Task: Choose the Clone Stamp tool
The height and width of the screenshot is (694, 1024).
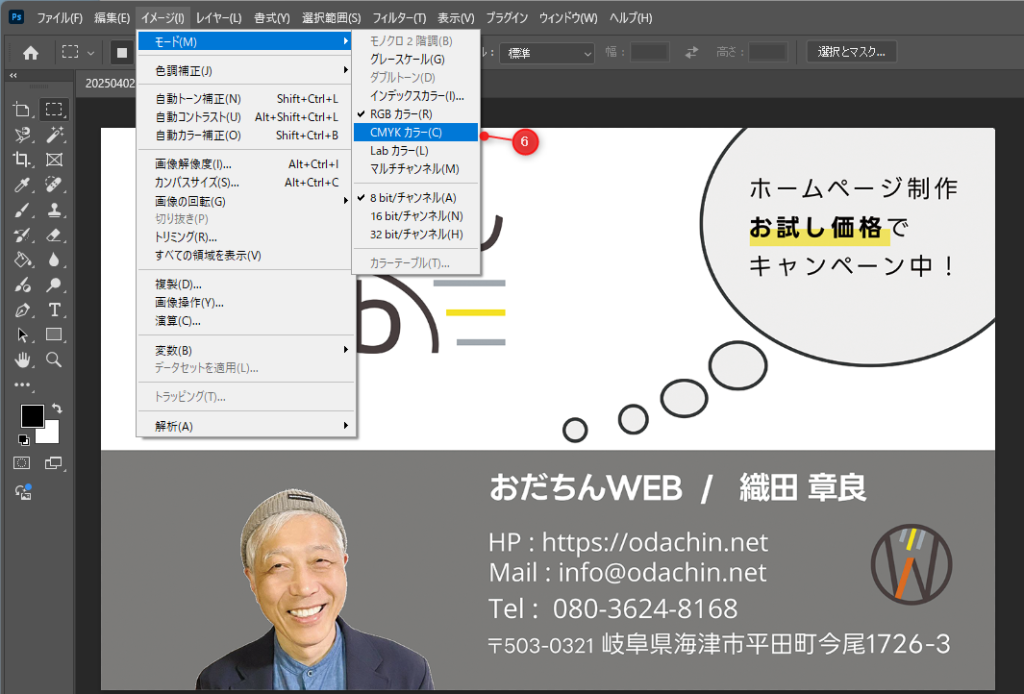Action: [54, 210]
